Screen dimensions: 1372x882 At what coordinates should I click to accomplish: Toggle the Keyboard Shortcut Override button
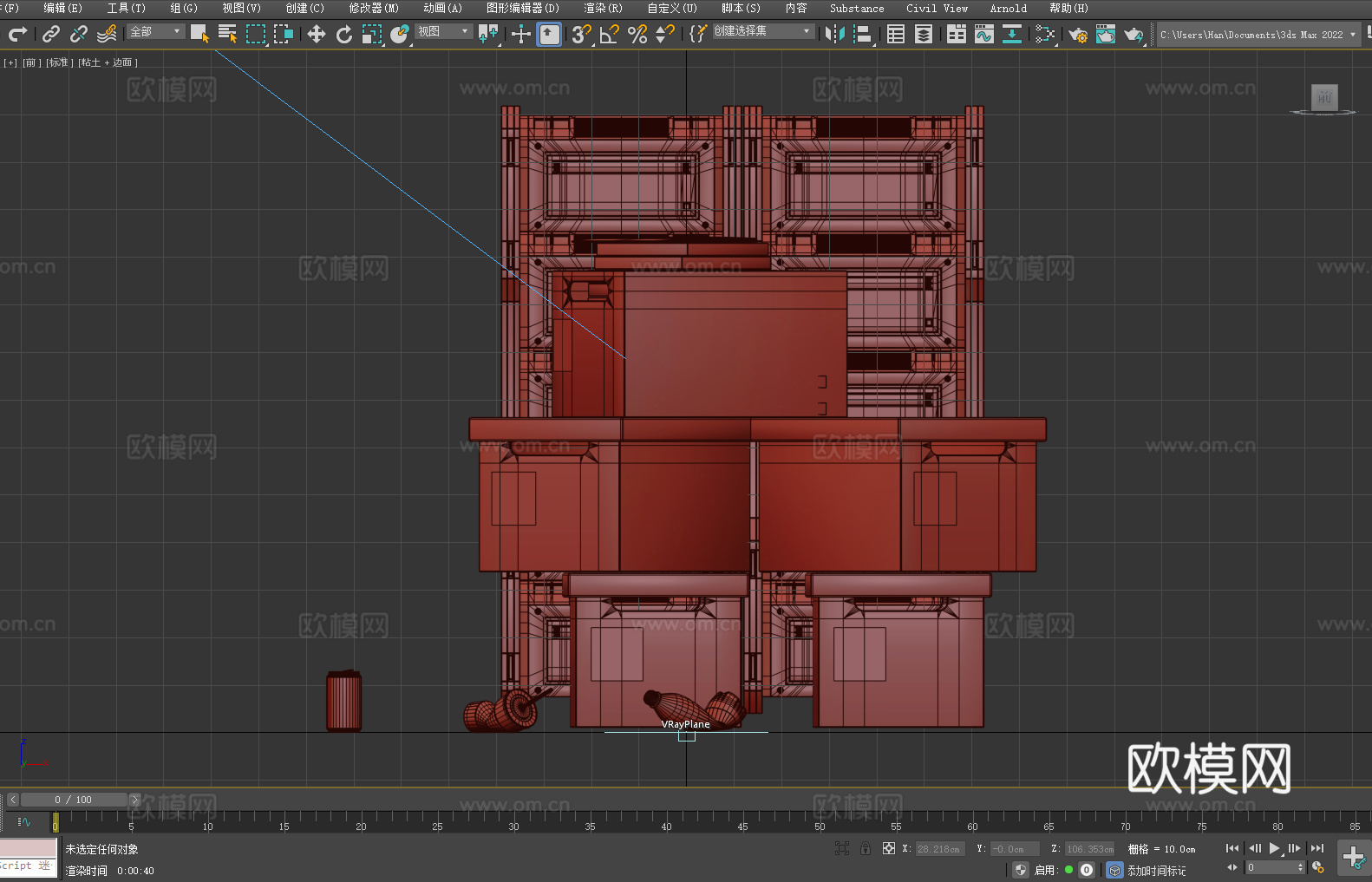[549, 34]
